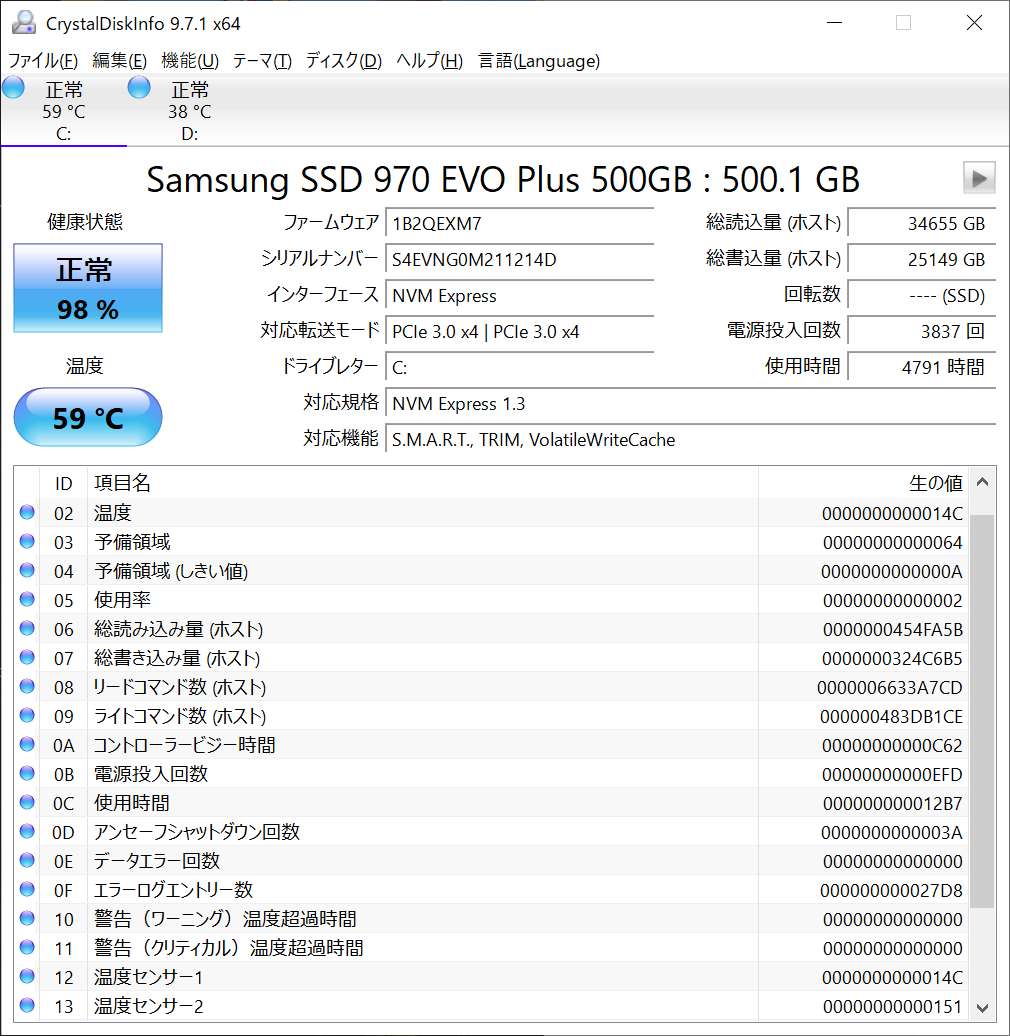
Task: Click the status orb for row 08 リードコマンド数
Action: pyautogui.click(x=27, y=686)
